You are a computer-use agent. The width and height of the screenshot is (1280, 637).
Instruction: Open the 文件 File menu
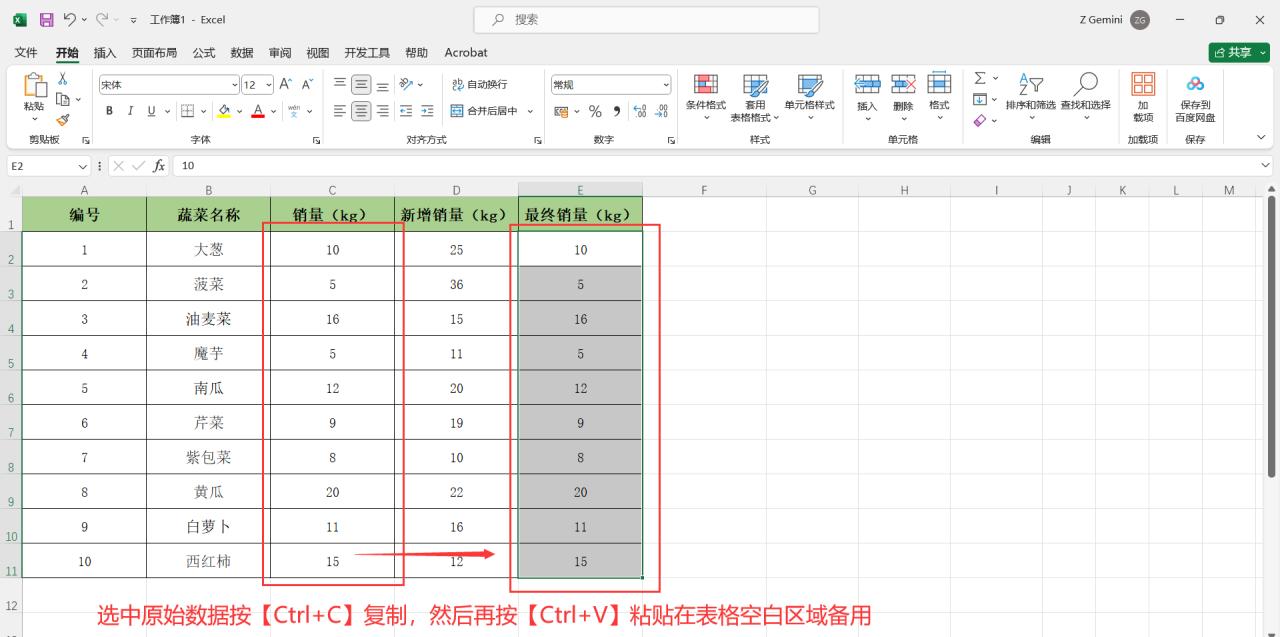[x=26, y=52]
